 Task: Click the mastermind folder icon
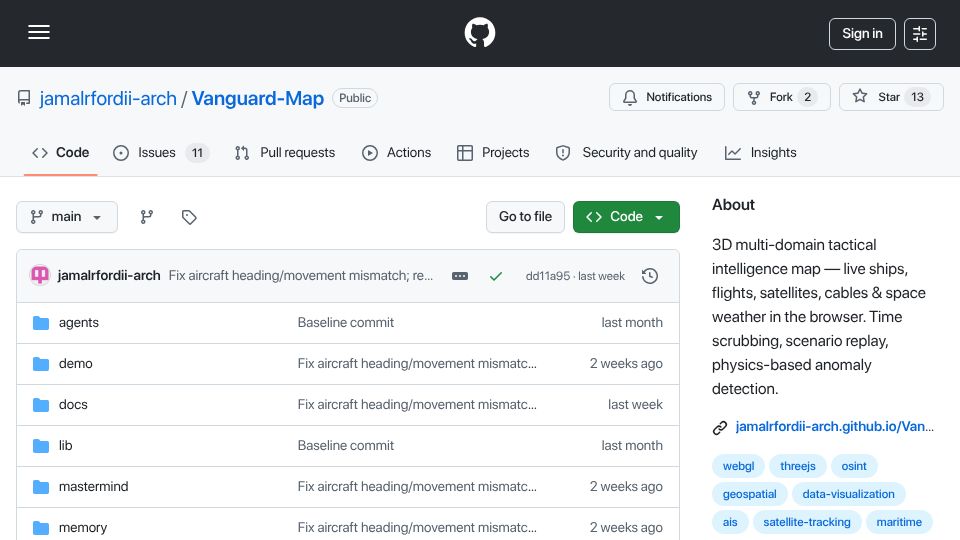(x=41, y=487)
